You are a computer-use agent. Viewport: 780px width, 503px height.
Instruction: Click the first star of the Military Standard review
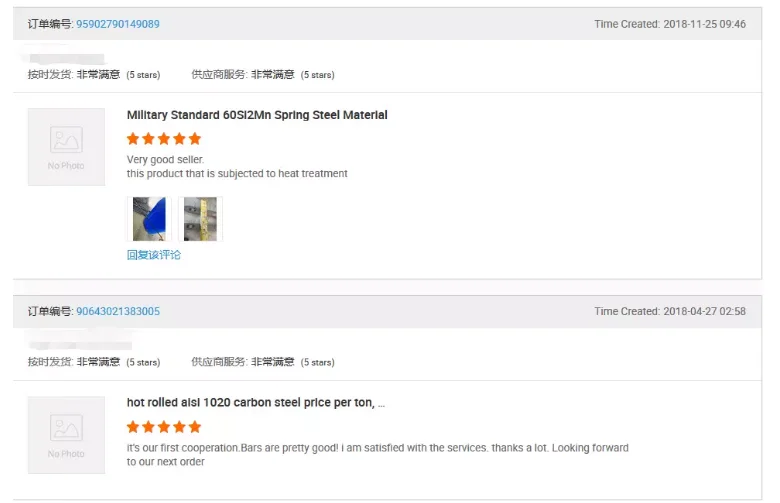pyautogui.click(x=133, y=139)
